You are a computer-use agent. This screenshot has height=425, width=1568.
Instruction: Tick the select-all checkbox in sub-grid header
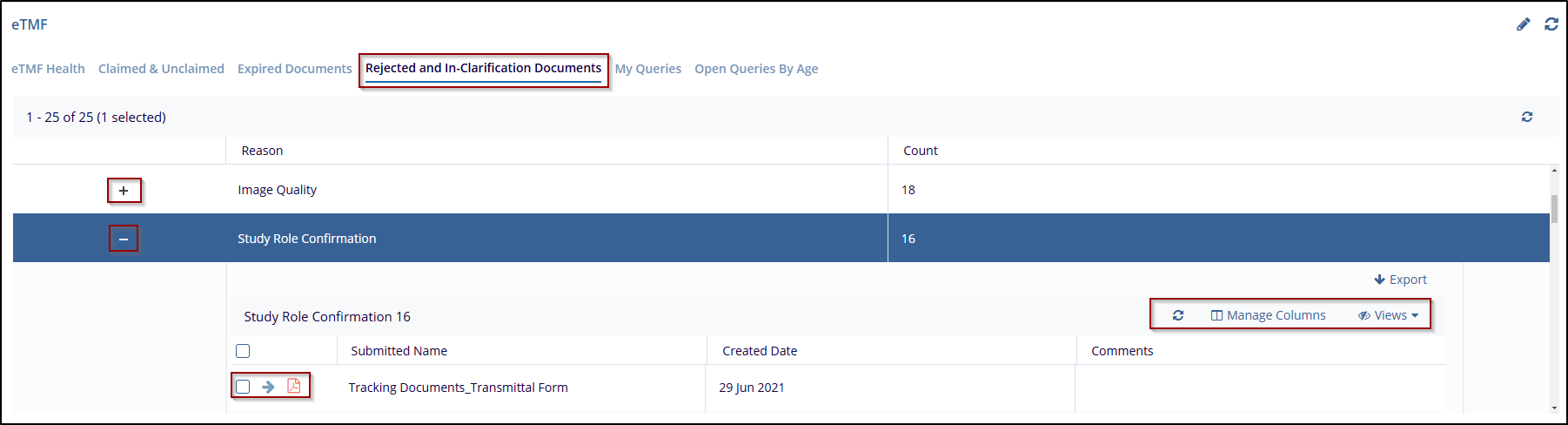pyautogui.click(x=243, y=351)
